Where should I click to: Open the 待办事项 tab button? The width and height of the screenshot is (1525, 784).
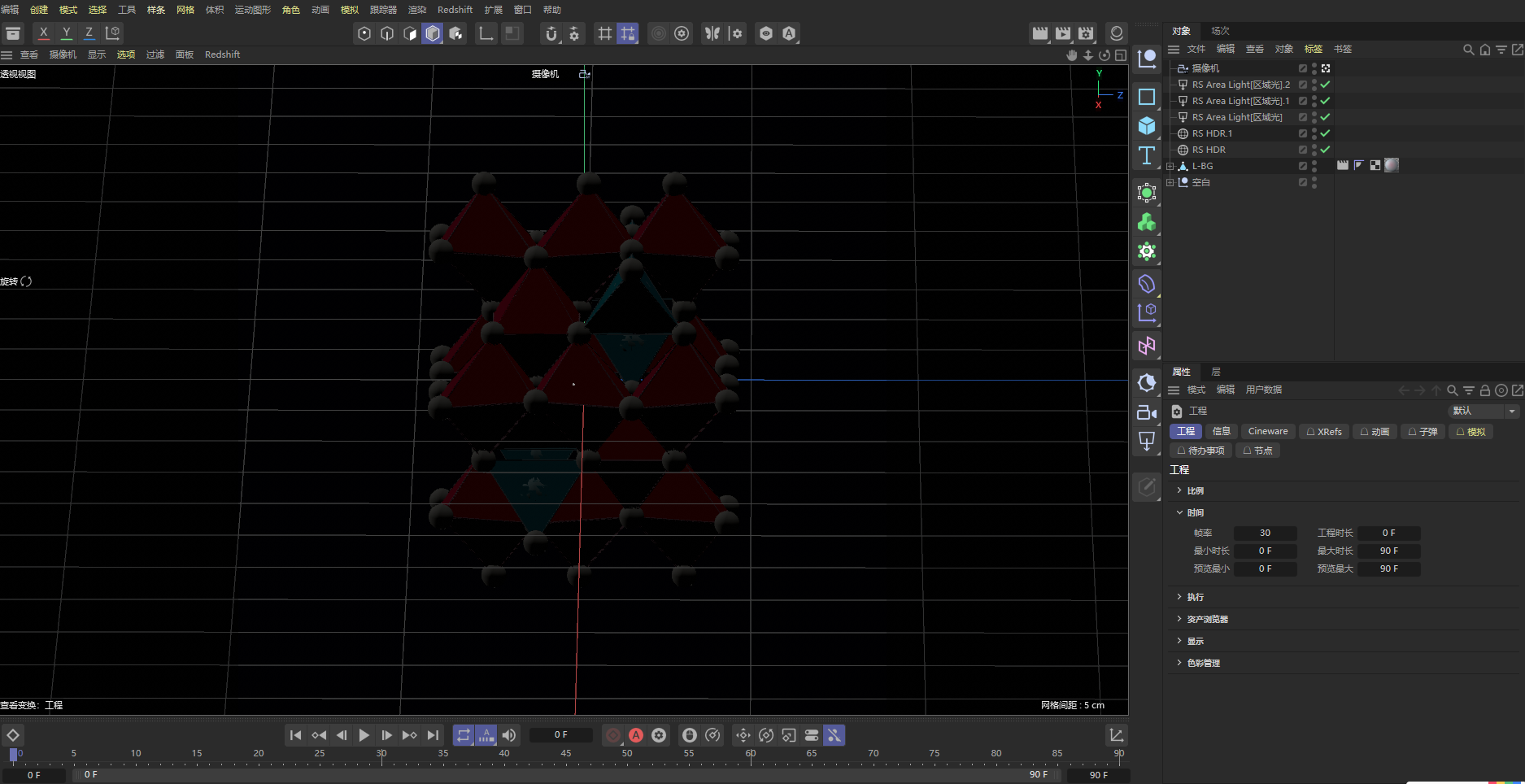(1200, 451)
